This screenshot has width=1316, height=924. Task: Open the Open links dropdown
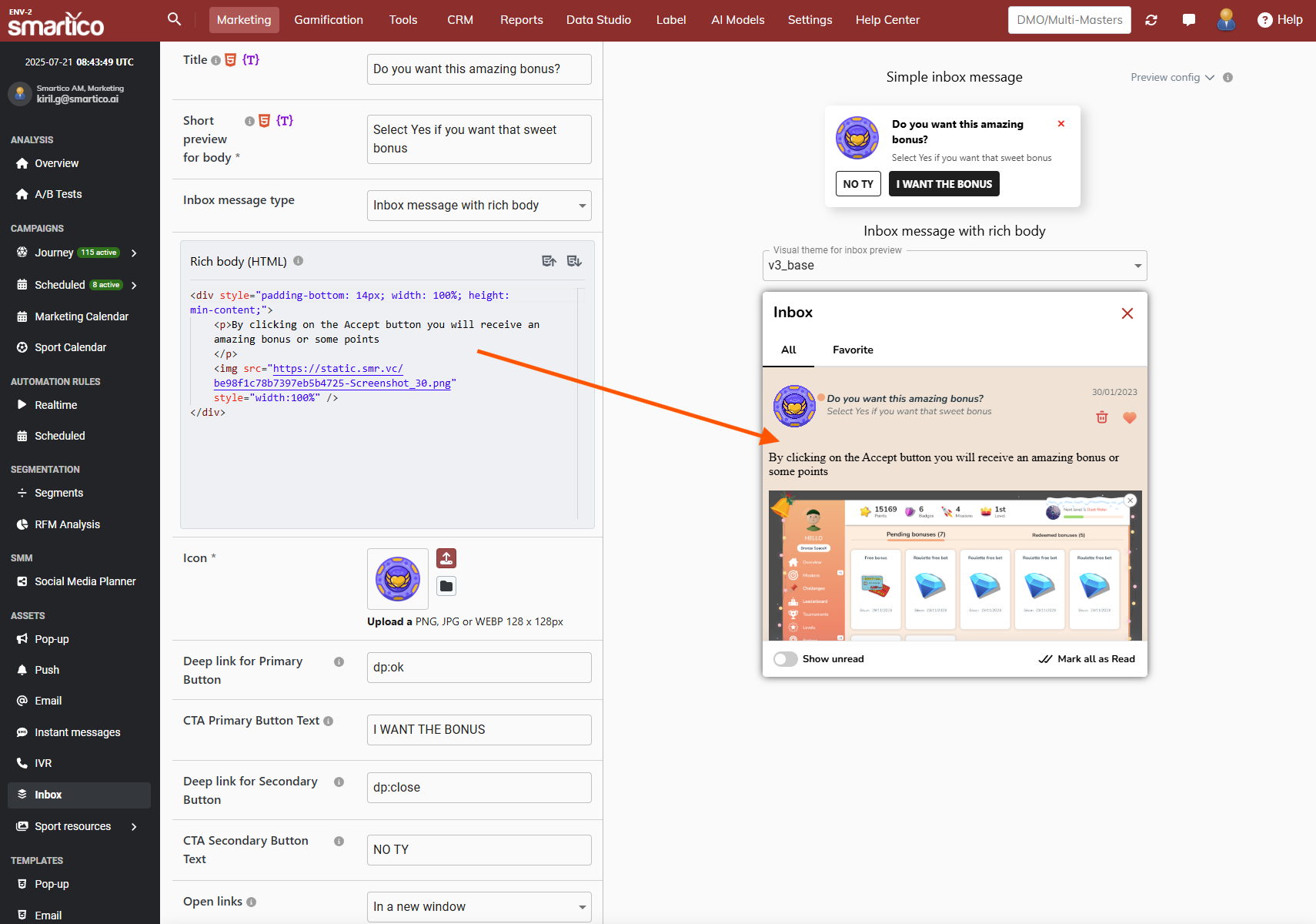479,907
